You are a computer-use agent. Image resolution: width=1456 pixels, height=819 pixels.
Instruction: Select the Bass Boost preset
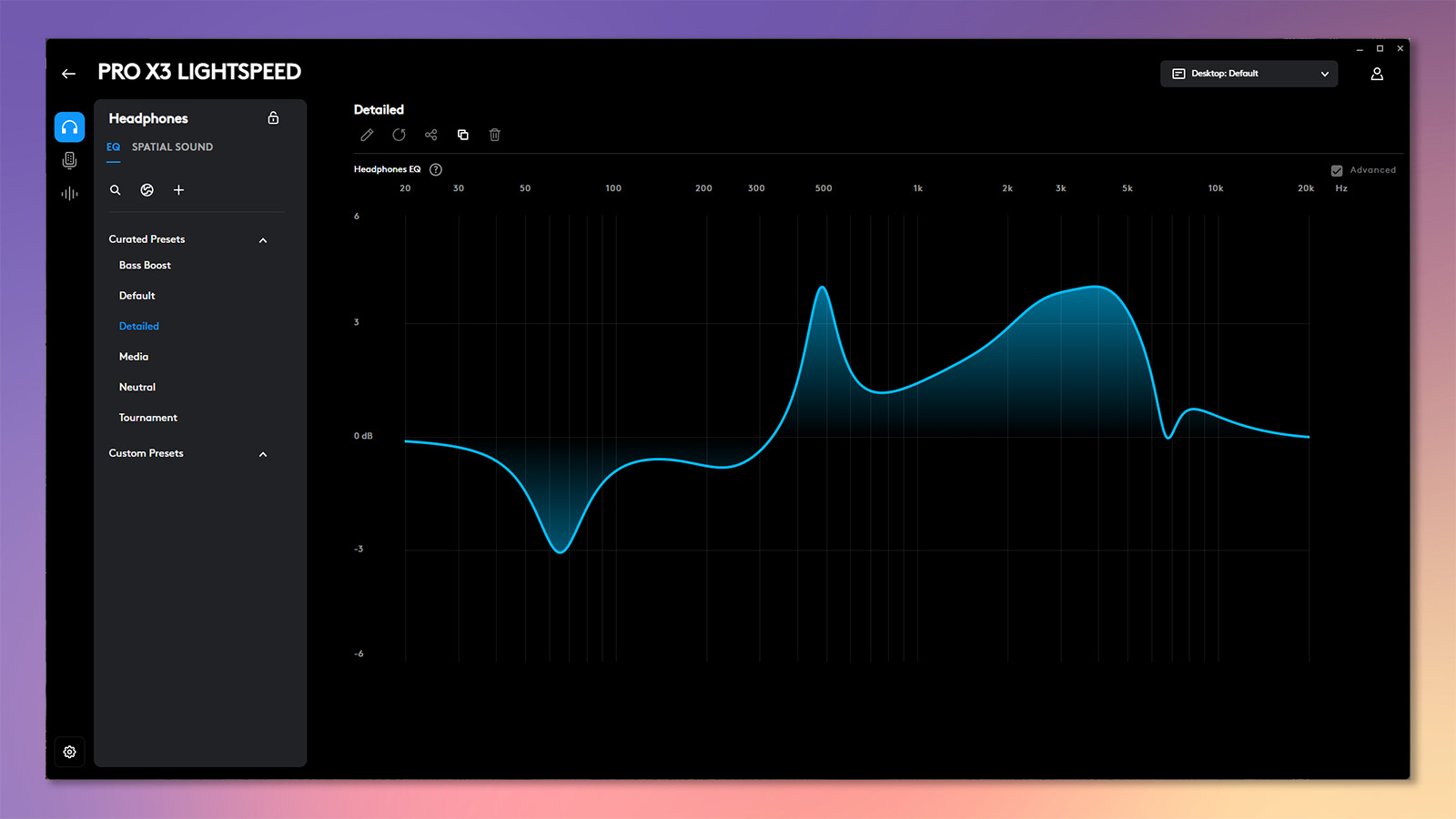(x=145, y=266)
